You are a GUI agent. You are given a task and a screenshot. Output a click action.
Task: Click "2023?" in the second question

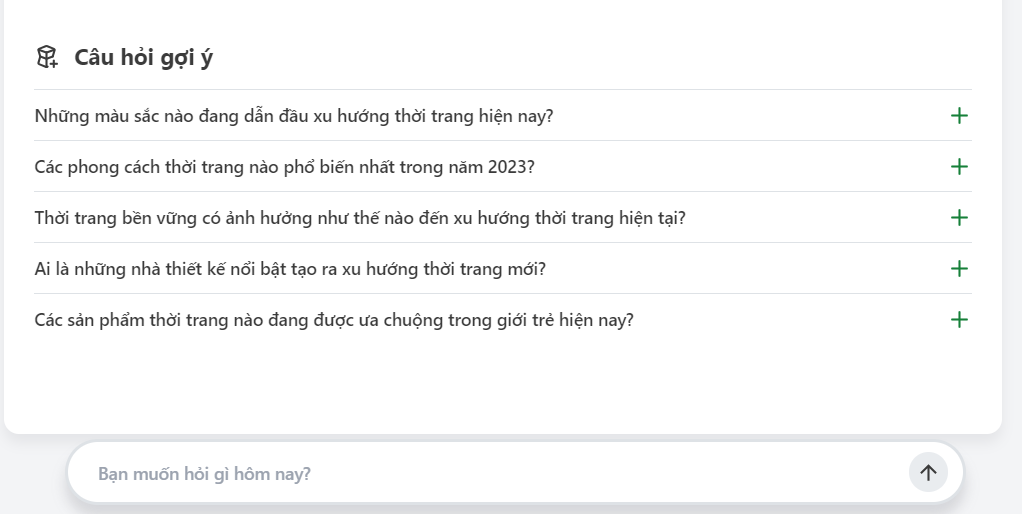(511, 167)
